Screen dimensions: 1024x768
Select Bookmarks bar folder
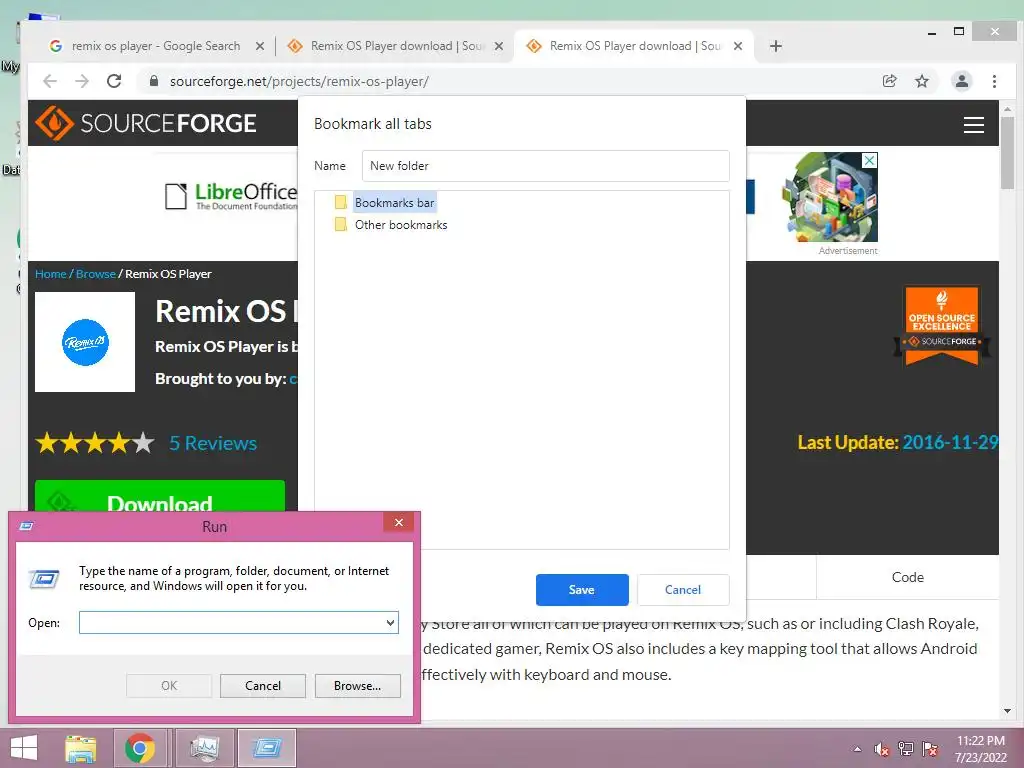[394, 202]
